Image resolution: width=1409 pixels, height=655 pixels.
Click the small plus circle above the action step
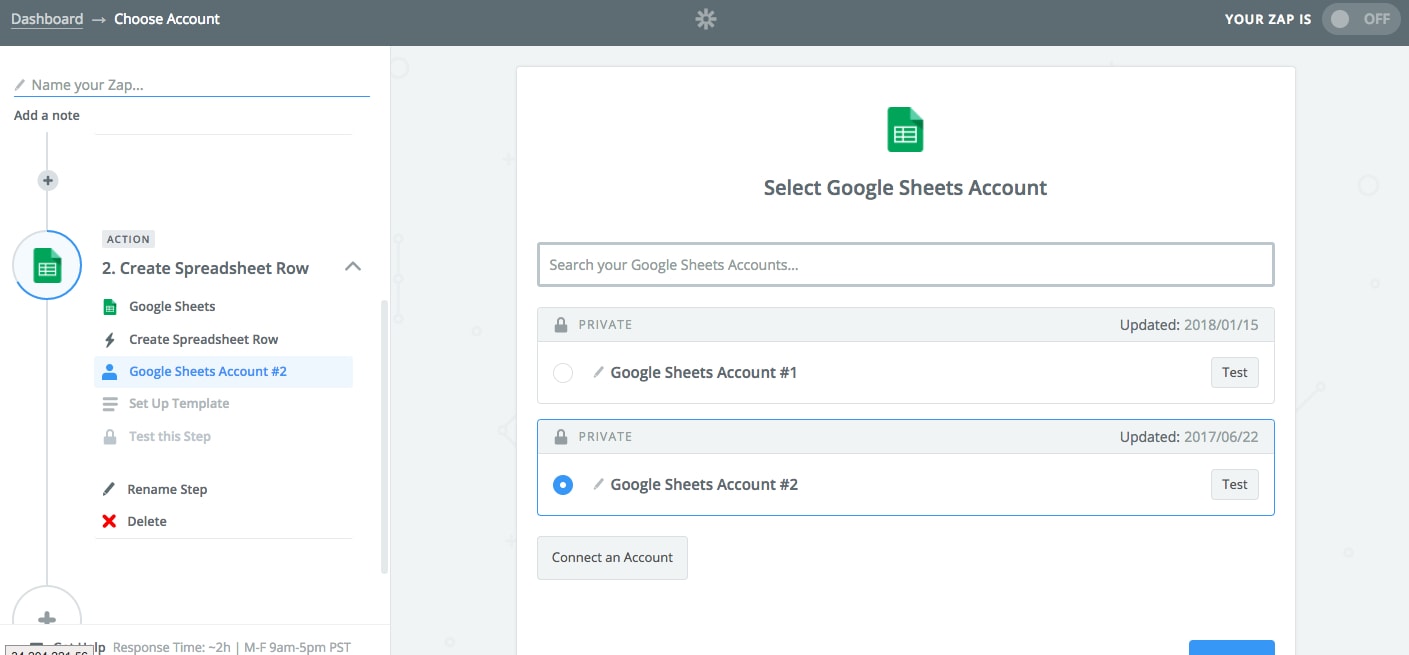47,181
